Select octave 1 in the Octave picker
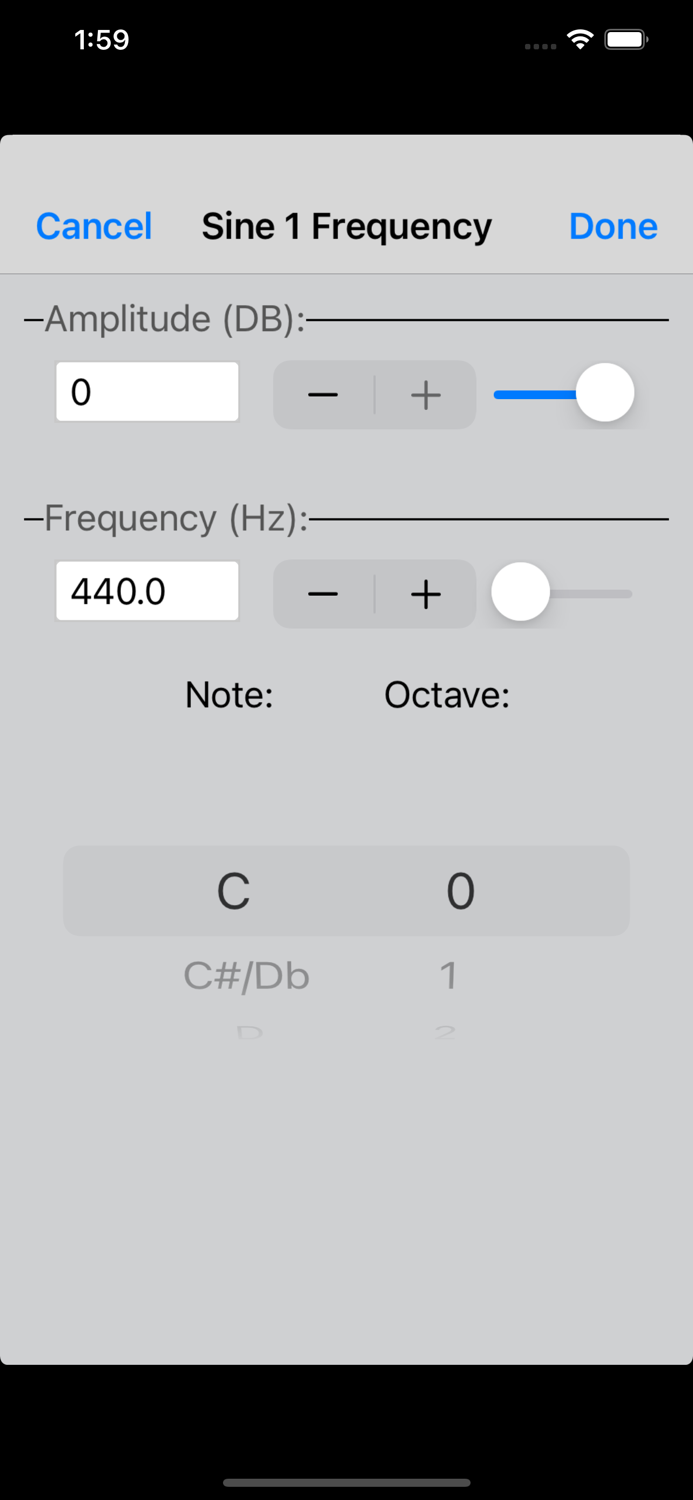693x1500 pixels. pos(448,975)
